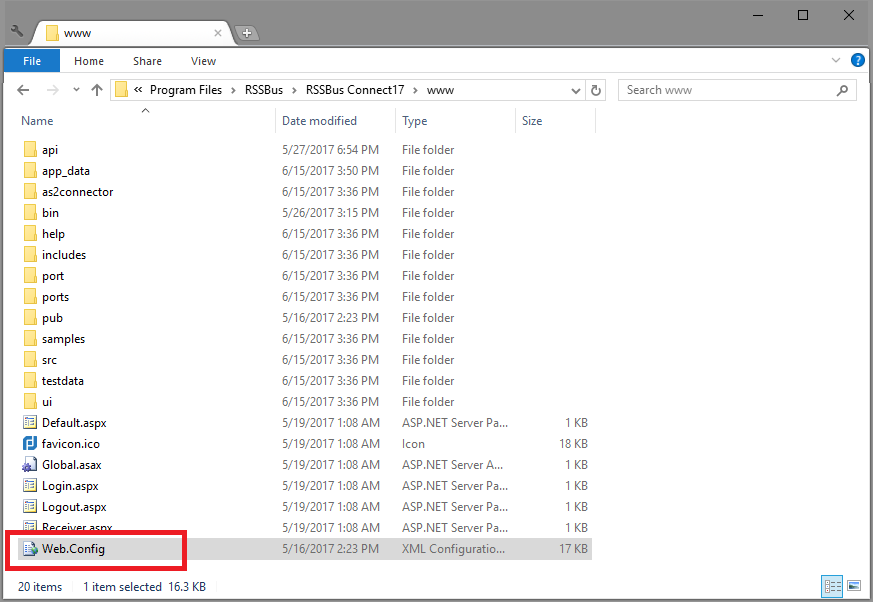Navigate to RSSBus in breadcrumb
Screen dimensions: 873x602
click(x=264, y=90)
